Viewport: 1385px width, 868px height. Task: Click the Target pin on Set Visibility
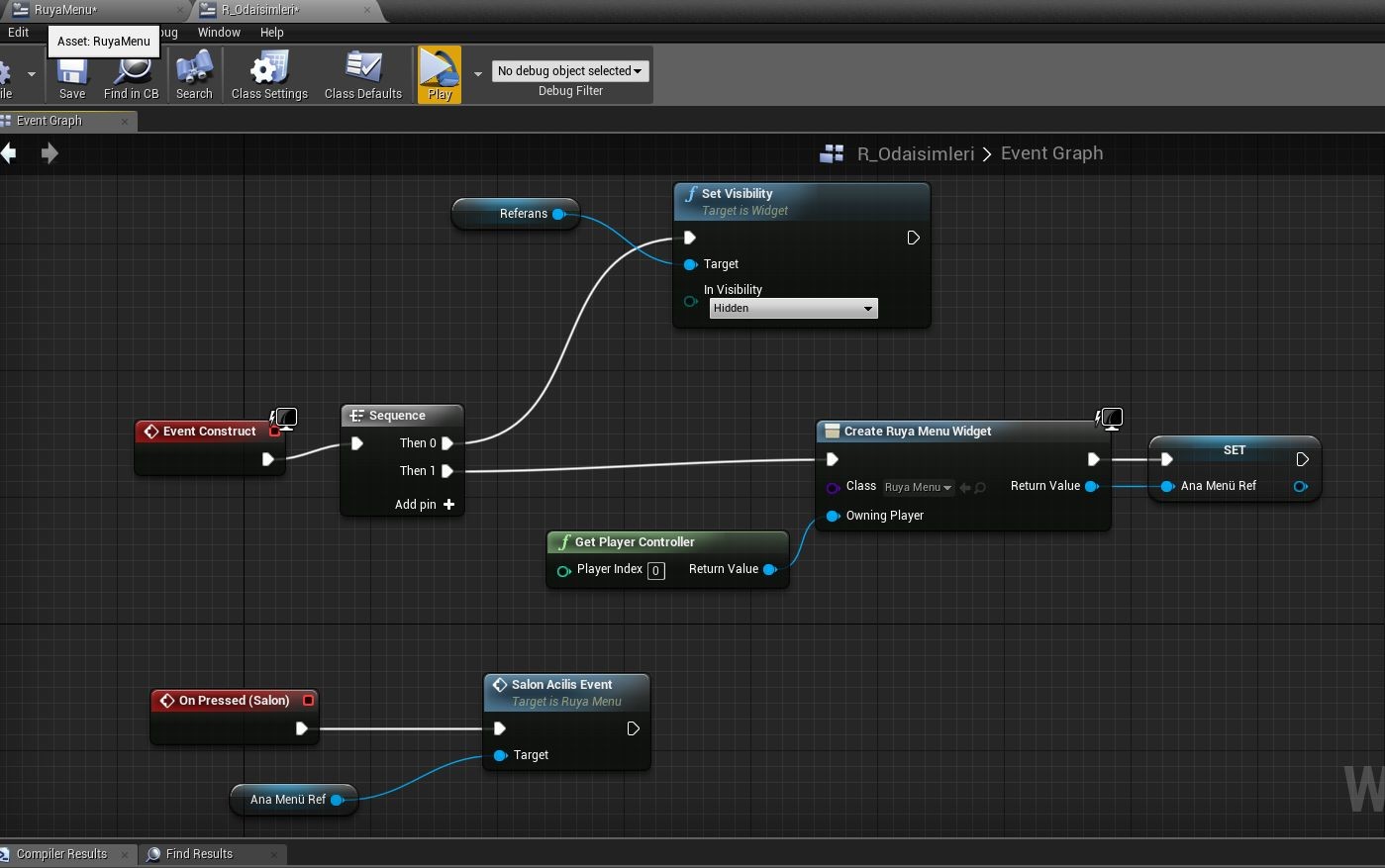tap(690, 264)
